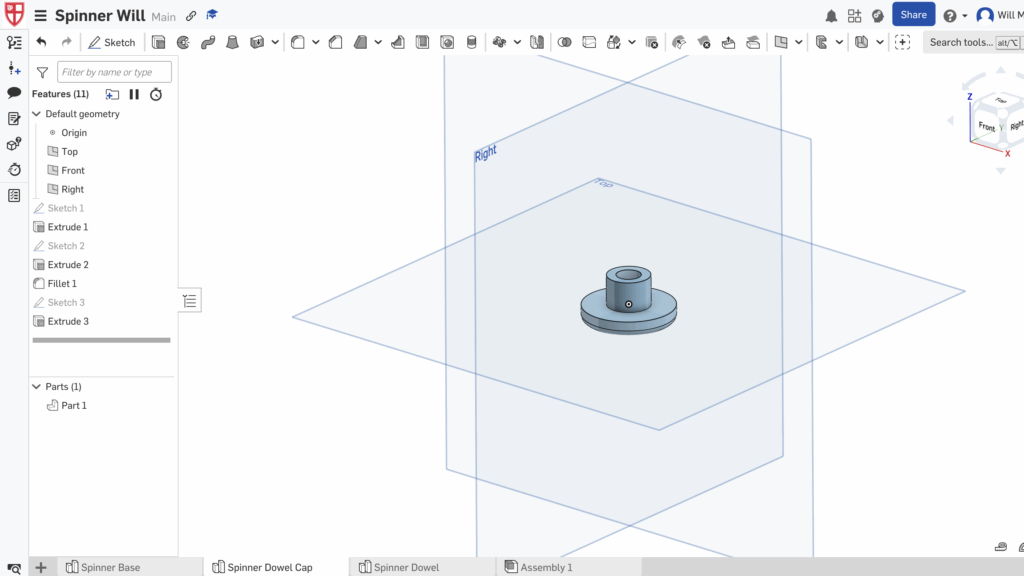Select the Loft tool icon
The height and width of the screenshot is (576, 1024).
click(x=232, y=42)
